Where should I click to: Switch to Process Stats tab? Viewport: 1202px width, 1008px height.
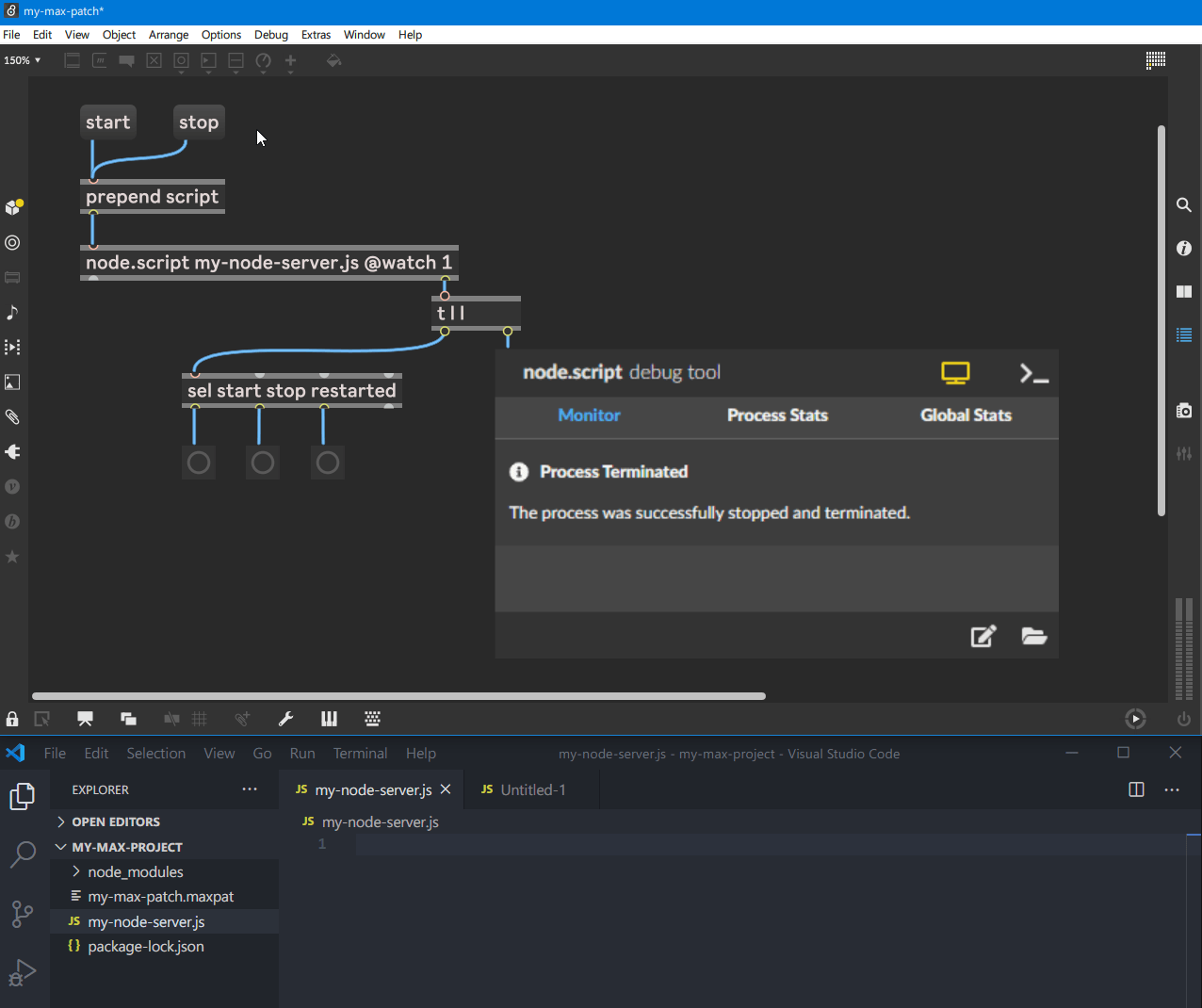click(x=777, y=415)
